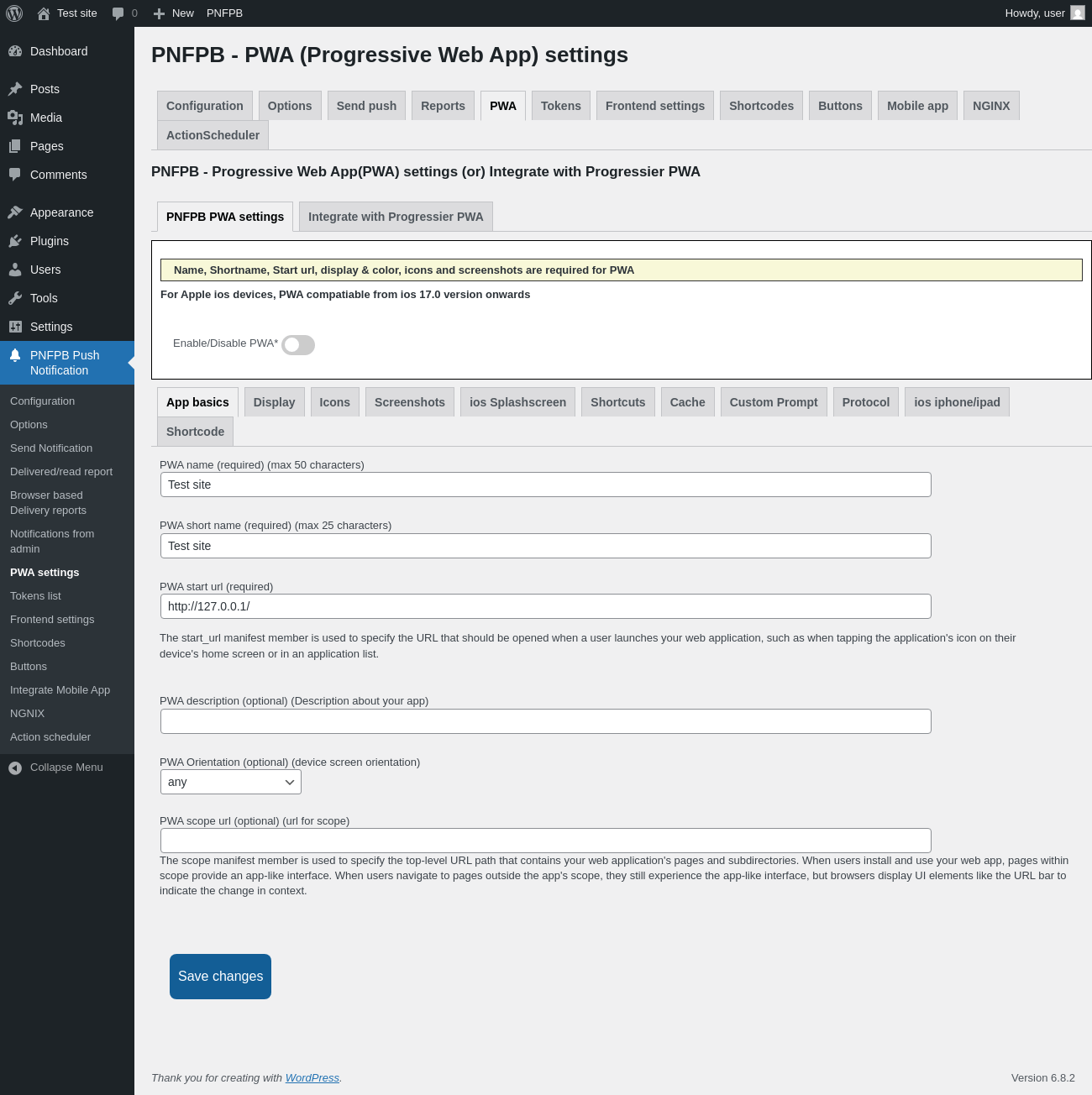Viewport: 1092px width, 1095px height.
Task: Switch to the Send push tab
Action: 366,106
